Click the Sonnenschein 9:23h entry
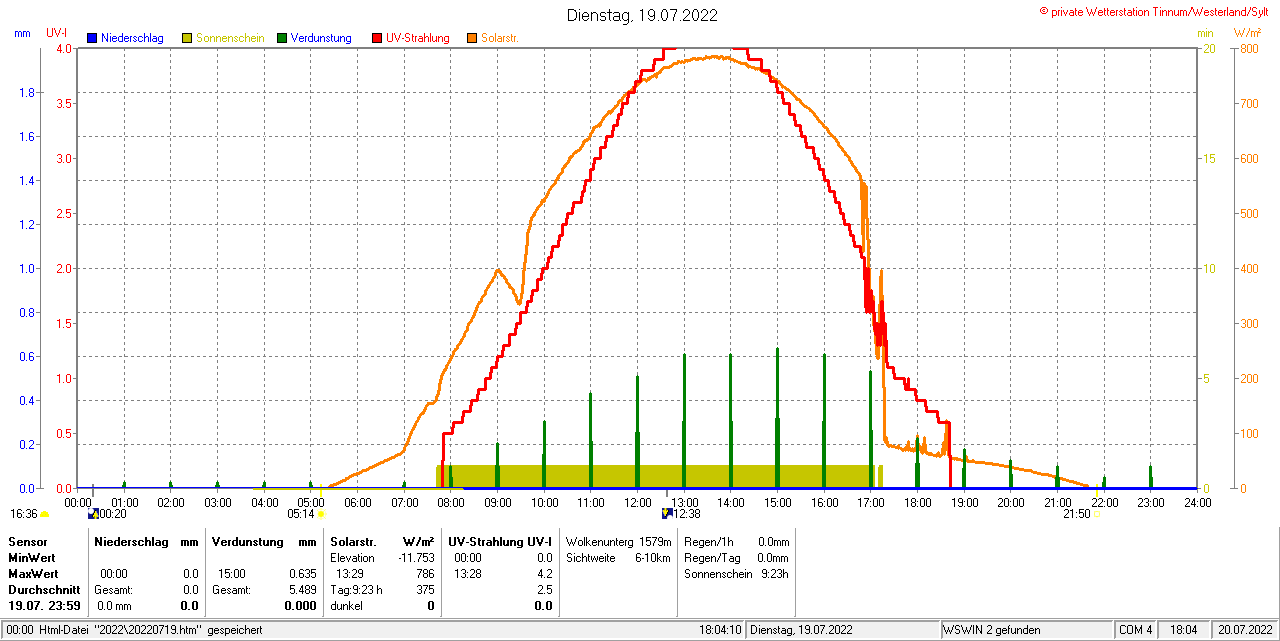 click(x=736, y=573)
